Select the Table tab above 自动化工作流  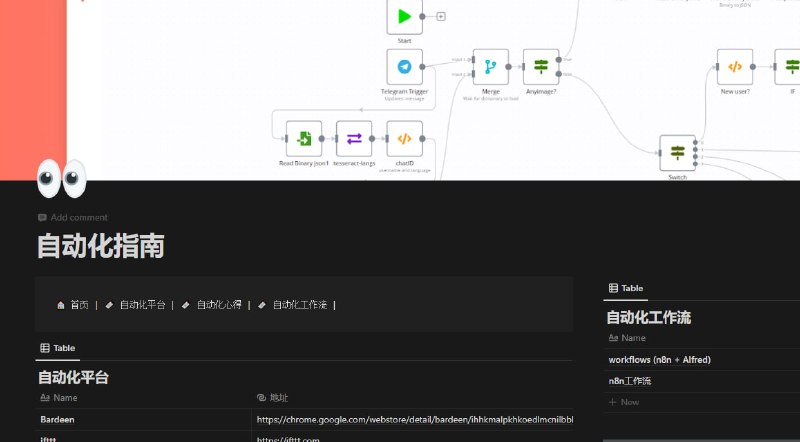626,288
